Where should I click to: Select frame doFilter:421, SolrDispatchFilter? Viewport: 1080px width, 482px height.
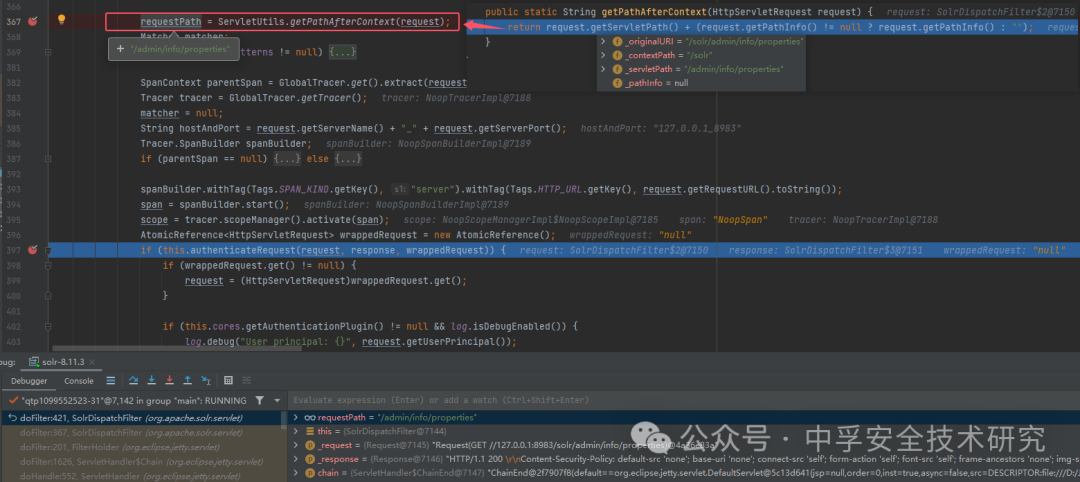141,418
